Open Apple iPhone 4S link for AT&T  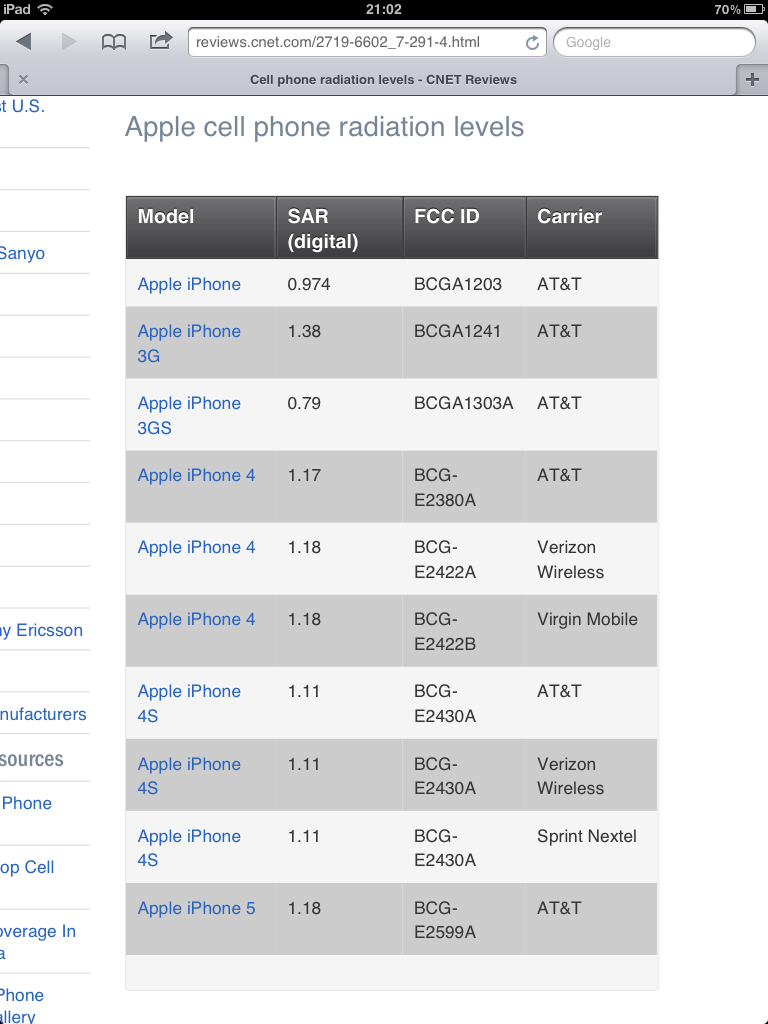point(189,703)
